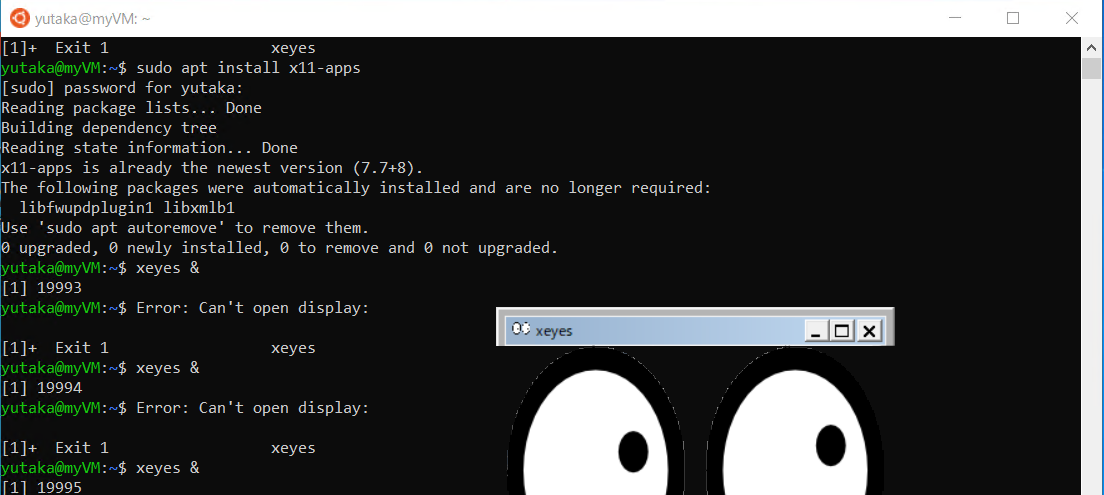Click the '[1] 19993' job line
The height and width of the screenshot is (495, 1104).
[42, 288]
